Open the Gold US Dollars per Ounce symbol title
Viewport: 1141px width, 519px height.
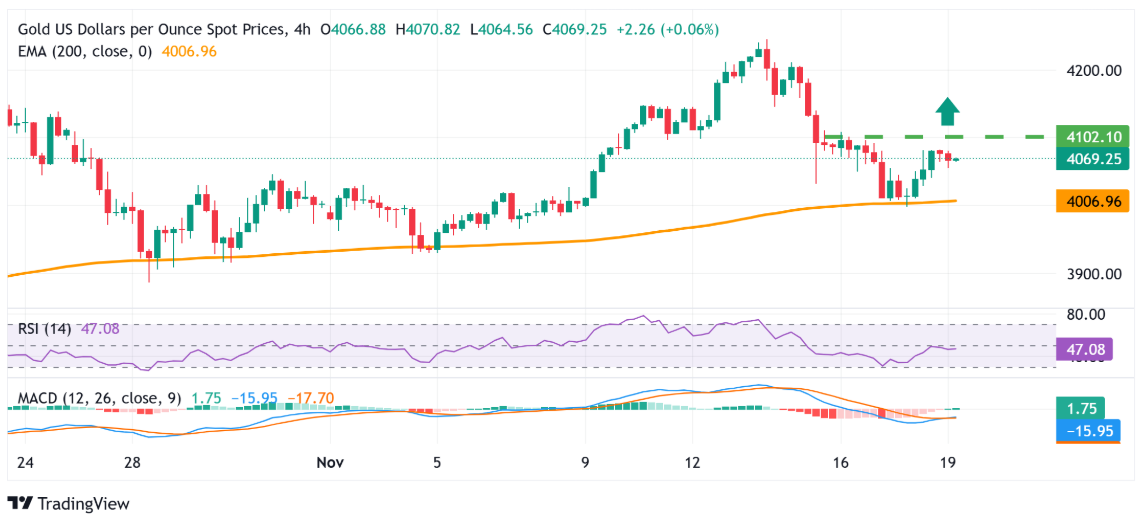tap(152, 30)
